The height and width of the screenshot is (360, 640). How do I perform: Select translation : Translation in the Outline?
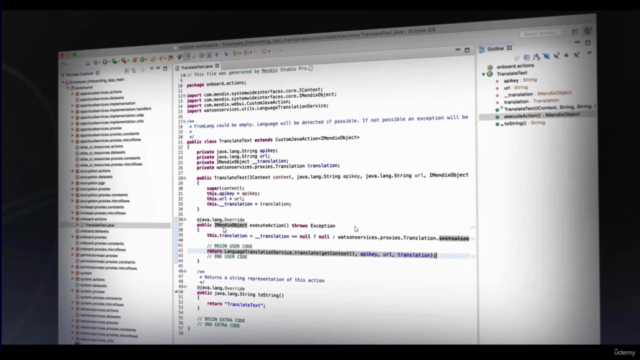click(531, 101)
